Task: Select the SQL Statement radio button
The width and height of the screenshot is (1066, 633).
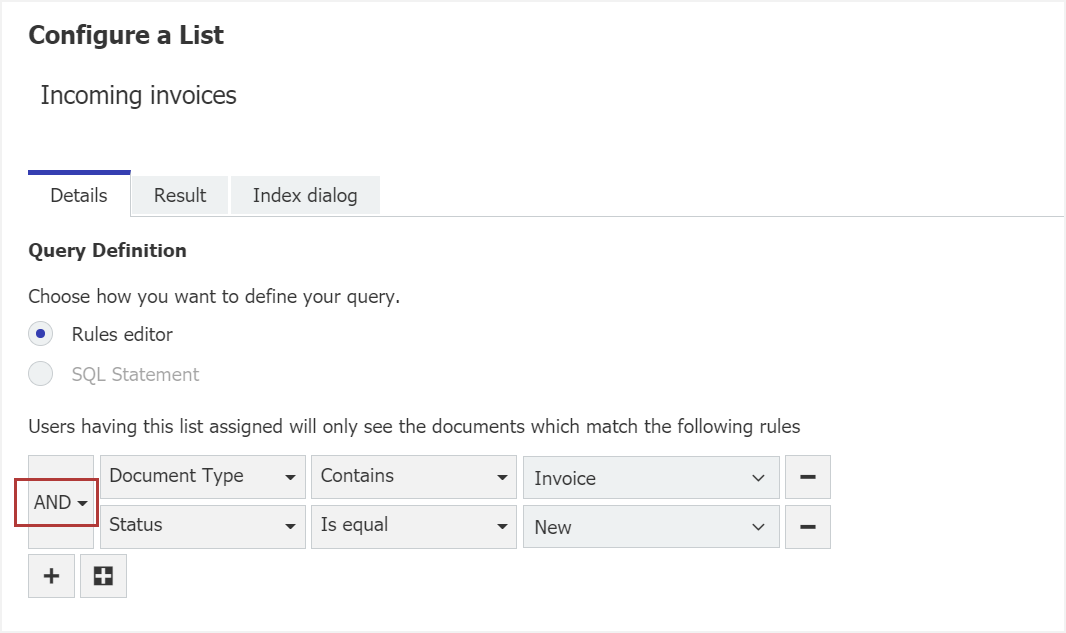Action: coord(41,375)
